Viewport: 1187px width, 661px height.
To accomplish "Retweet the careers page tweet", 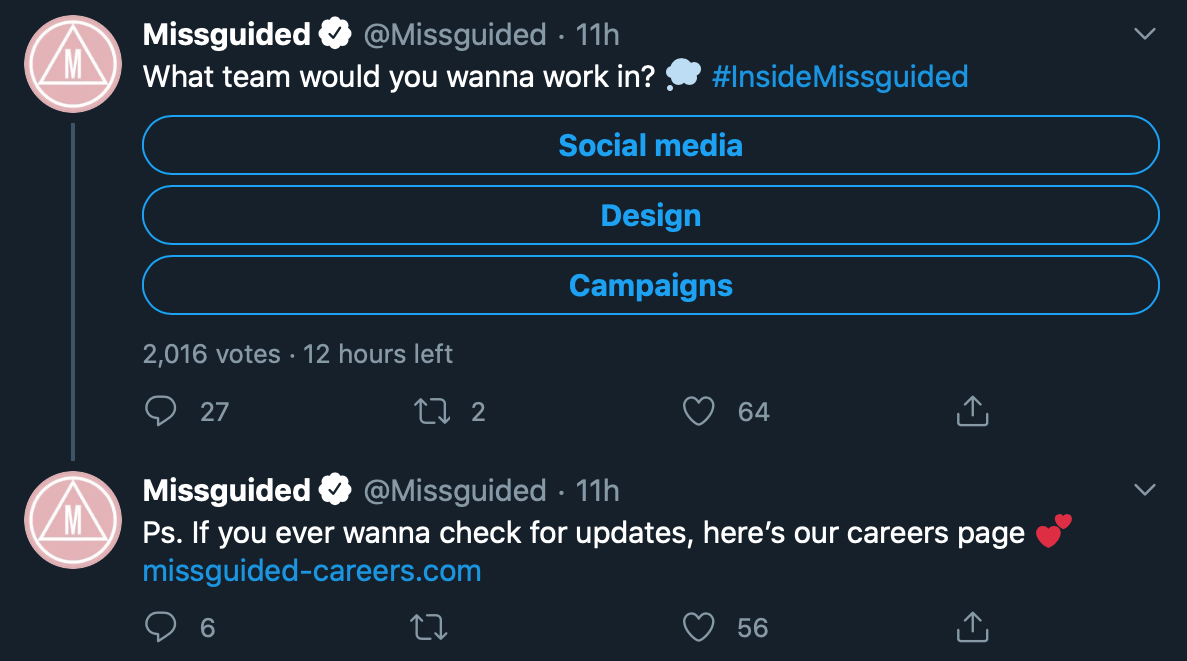I will click(x=429, y=628).
